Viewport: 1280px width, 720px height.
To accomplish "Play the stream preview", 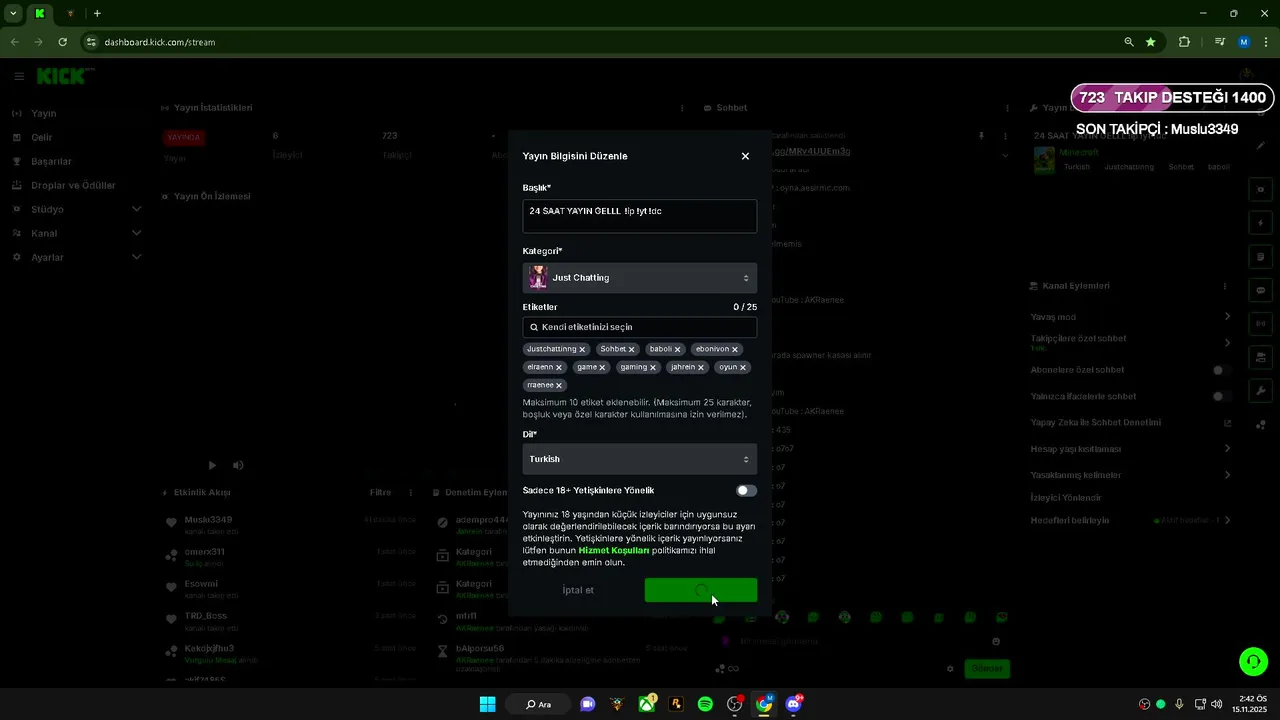I will pyautogui.click(x=212, y=465).
